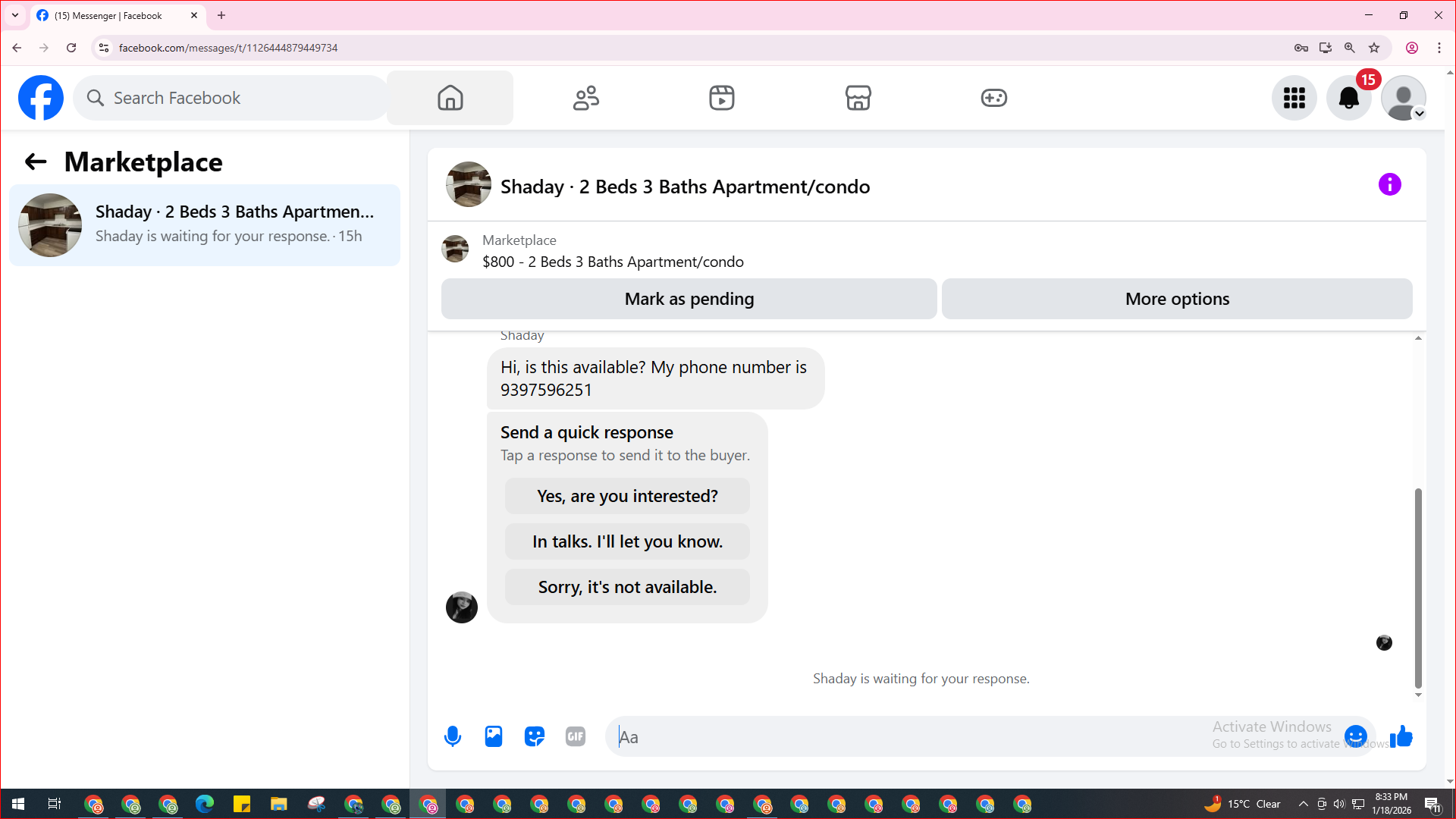The height and width of the screenshot is (819, 1456).
Task: Open the emoji picker in message box
Action: 1355,736
